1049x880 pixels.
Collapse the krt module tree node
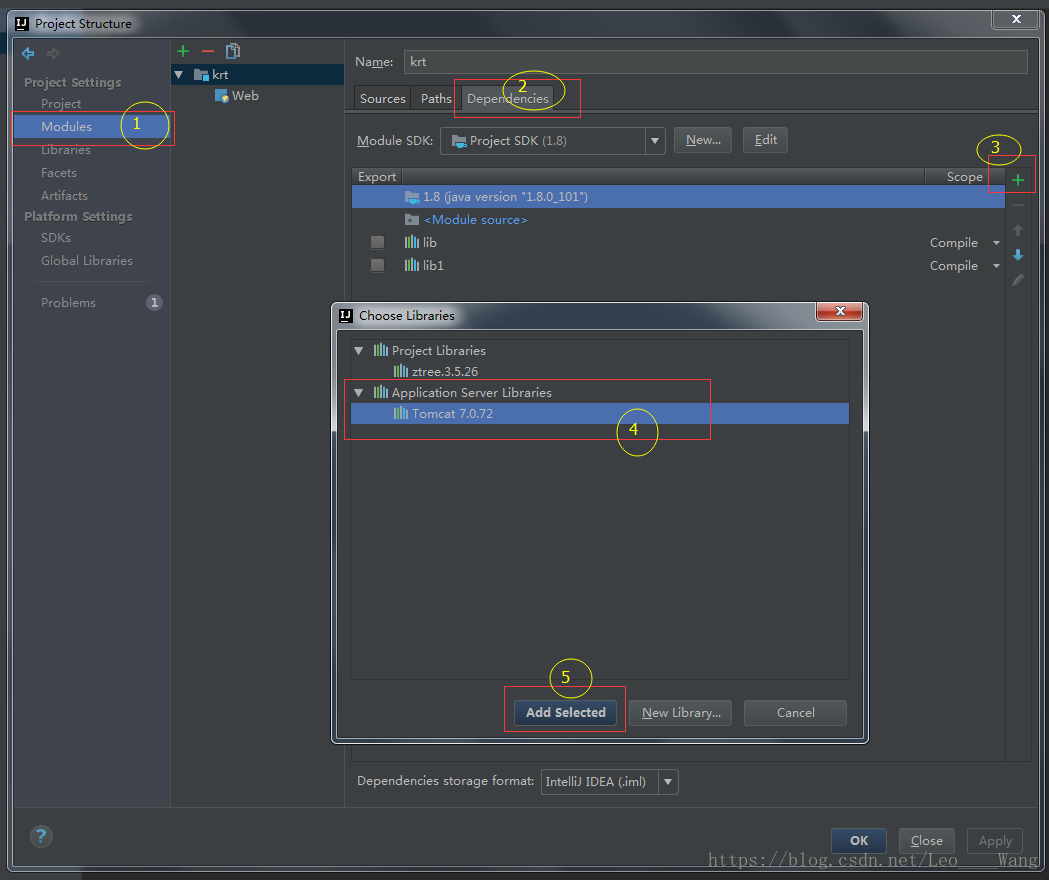179,75
